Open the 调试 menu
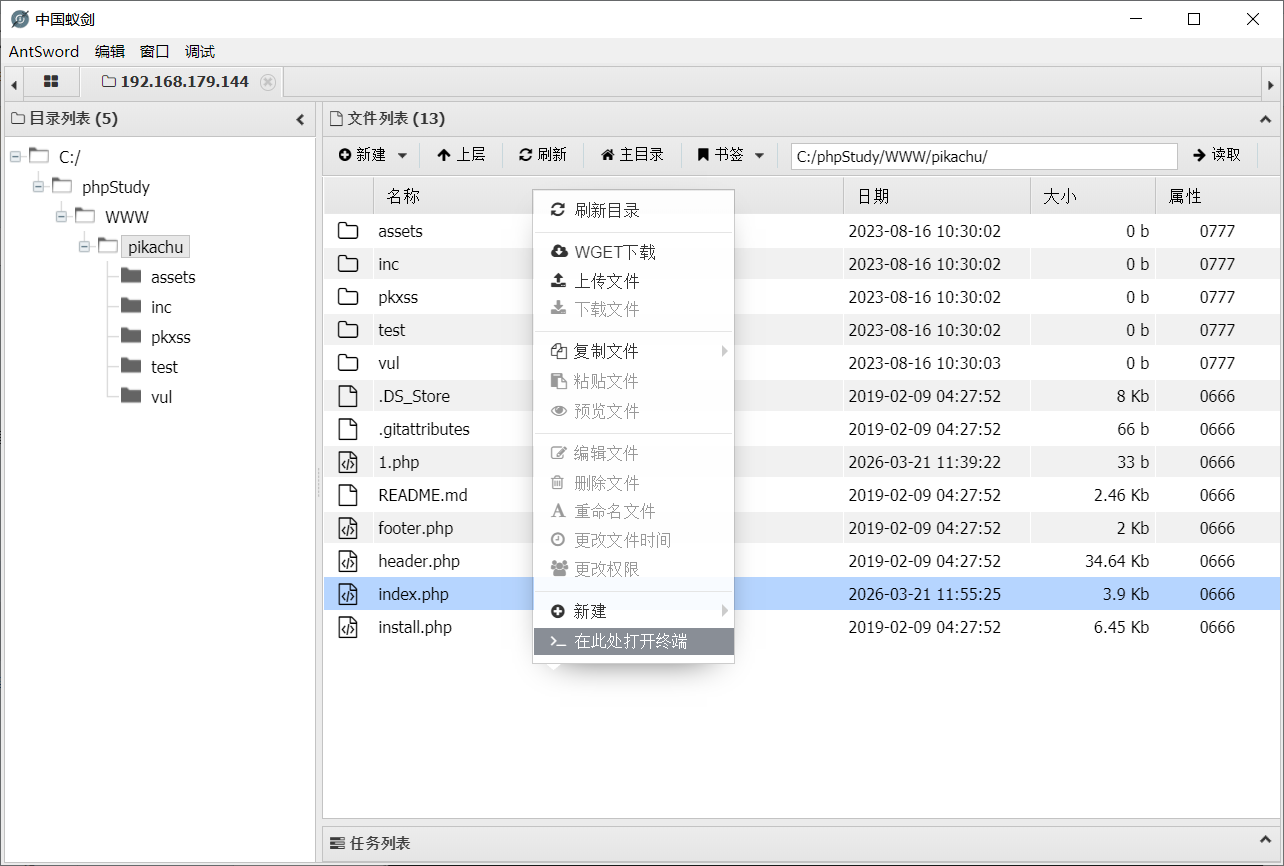1284x866 pixels. point(200,52)
